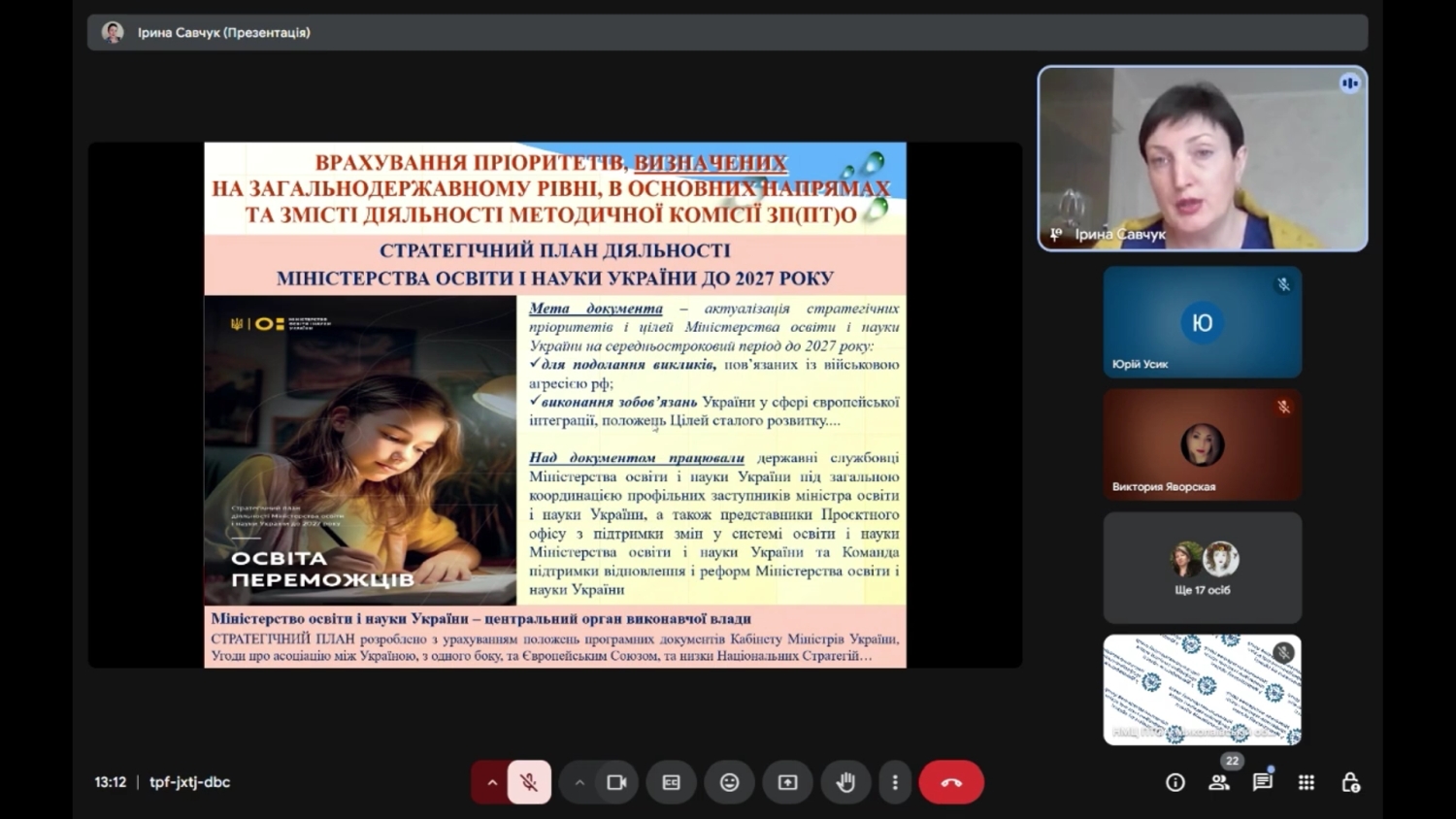
Task: Open the chat panel
Action: coord(1263,782)
